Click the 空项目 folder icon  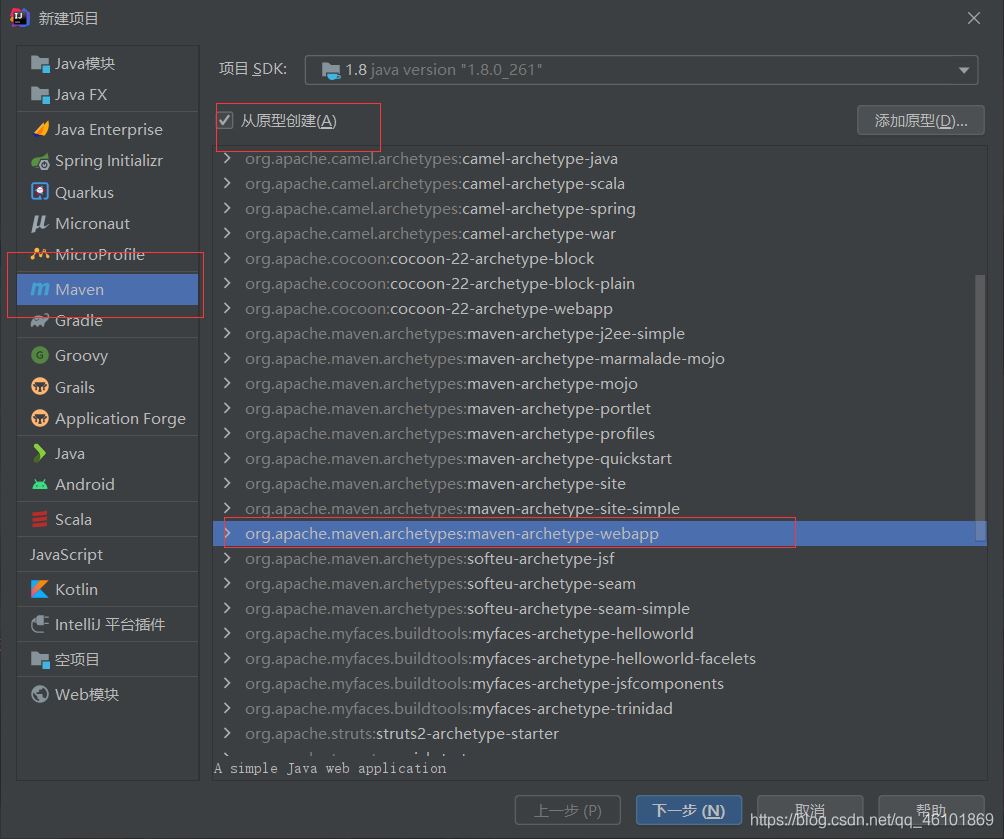40,659
